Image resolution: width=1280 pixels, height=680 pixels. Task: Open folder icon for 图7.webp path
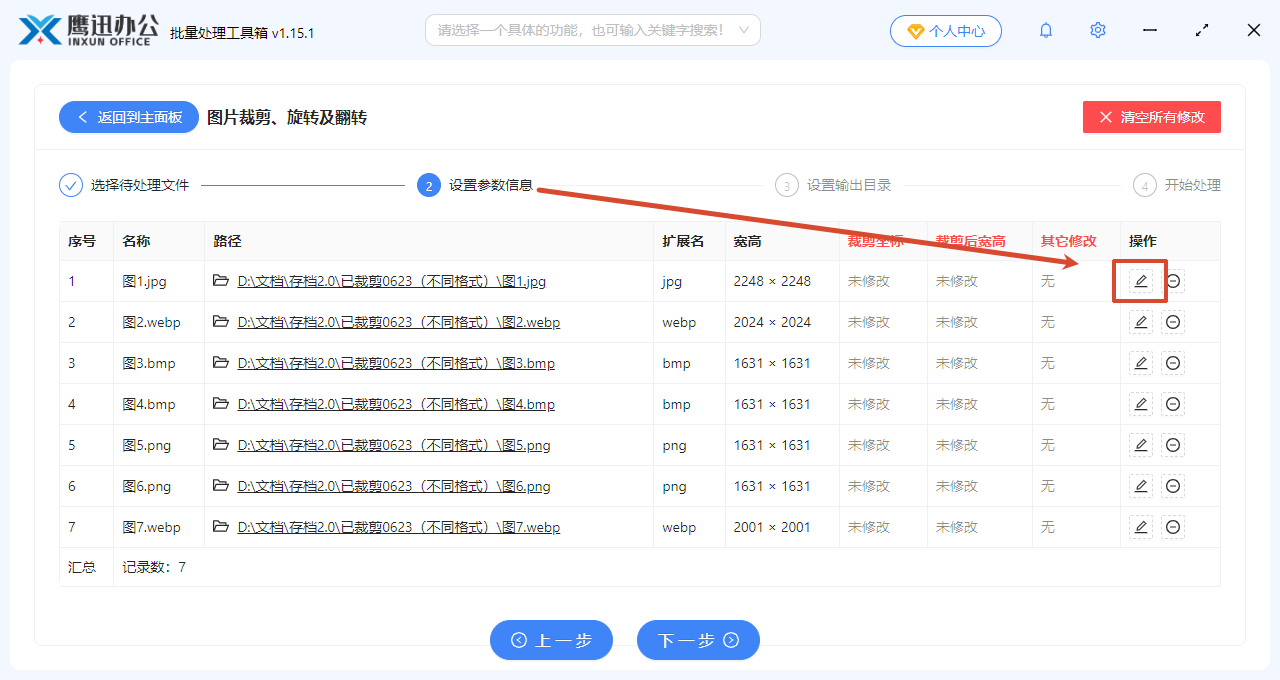click(x=221, y=527)
